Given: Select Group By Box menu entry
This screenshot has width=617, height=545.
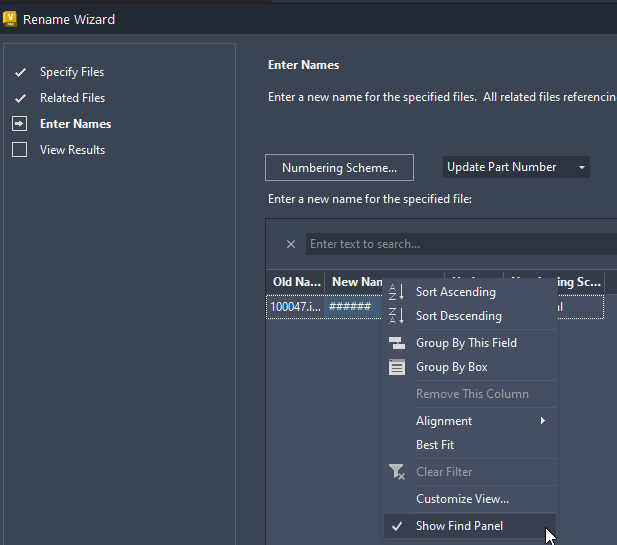Looking at the screenshot, I should pos(470,367).
